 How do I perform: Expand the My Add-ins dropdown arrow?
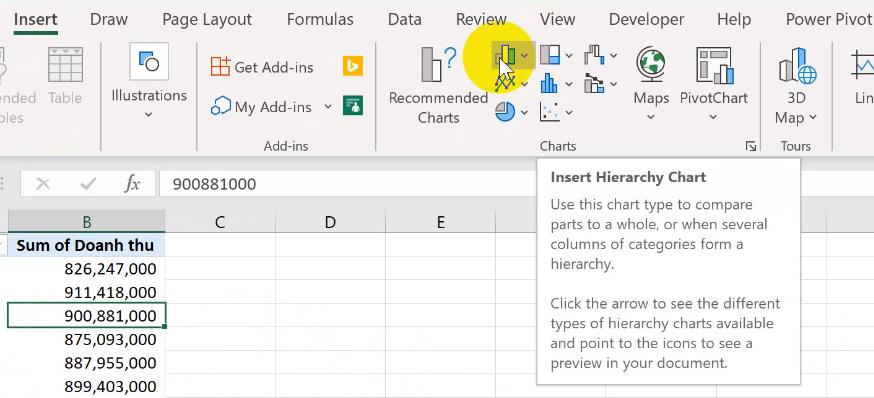(x=328, y=106)
